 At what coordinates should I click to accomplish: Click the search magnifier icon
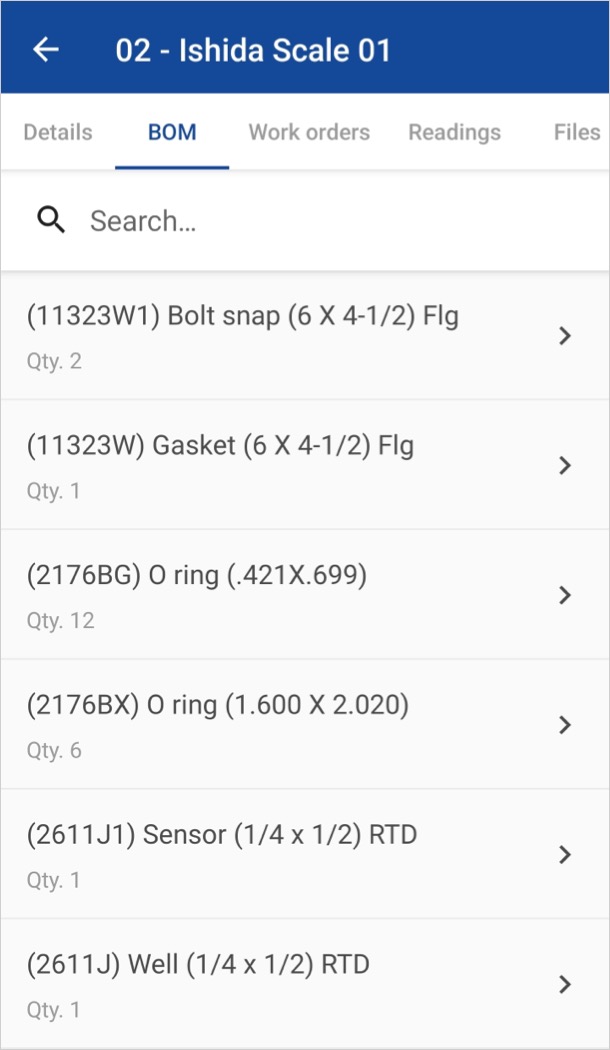[x=51, y=220]
